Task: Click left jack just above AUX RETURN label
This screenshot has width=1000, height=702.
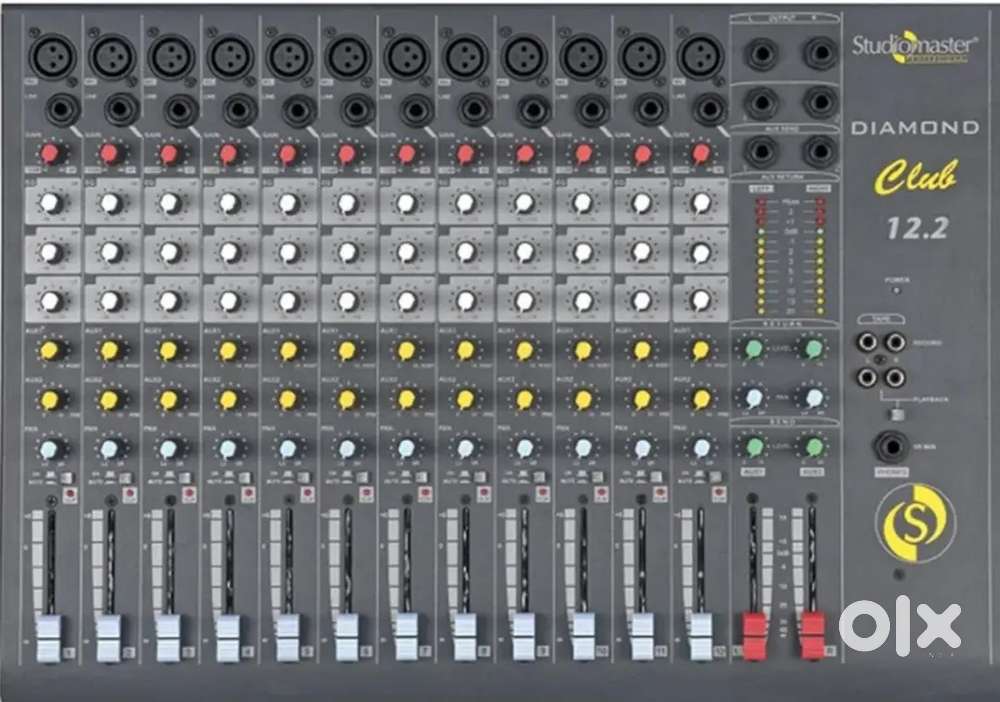Action: pyautogui.click(x=762, y=151)
